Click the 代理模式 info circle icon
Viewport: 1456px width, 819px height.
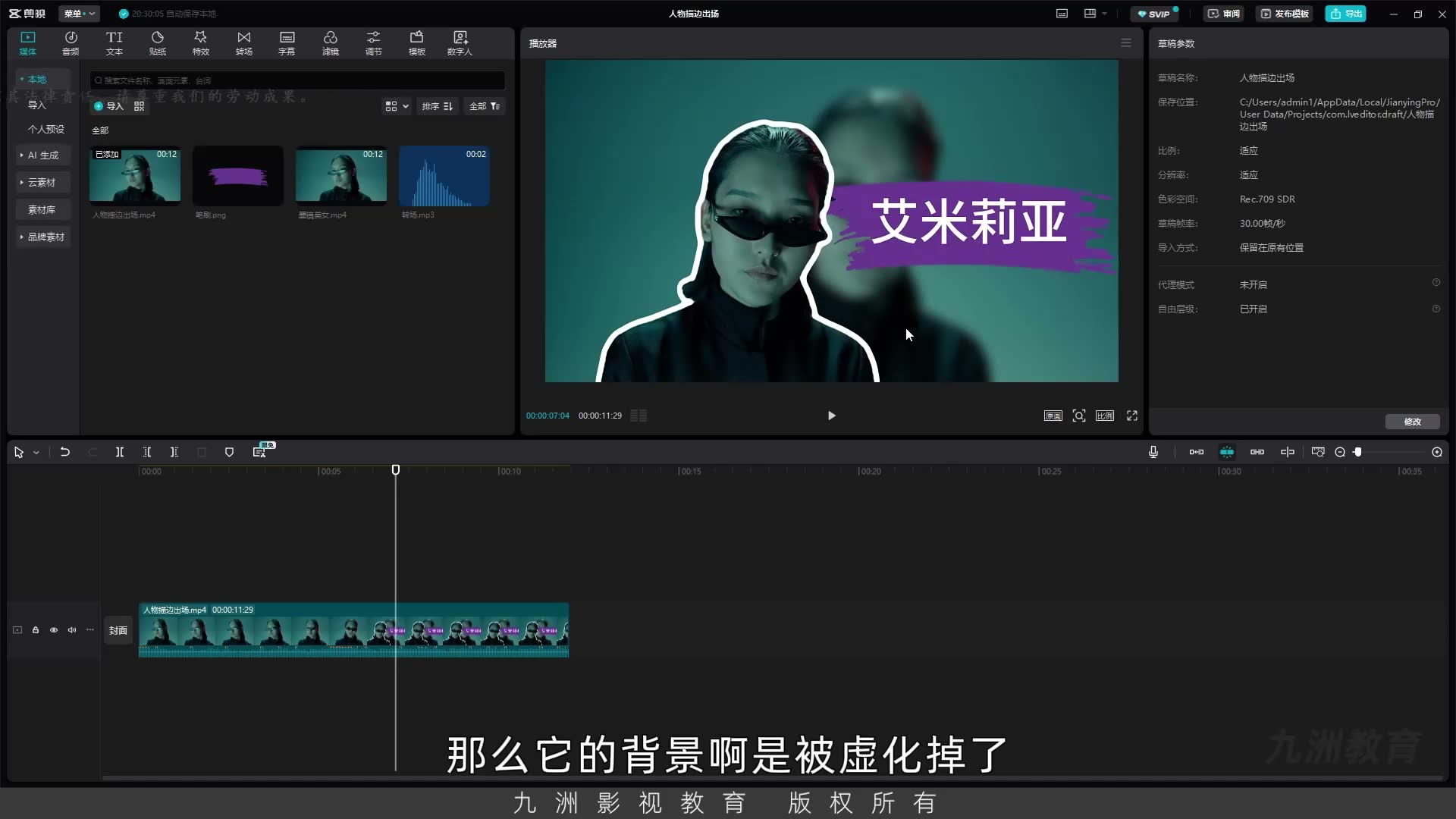coord(1436,282)
